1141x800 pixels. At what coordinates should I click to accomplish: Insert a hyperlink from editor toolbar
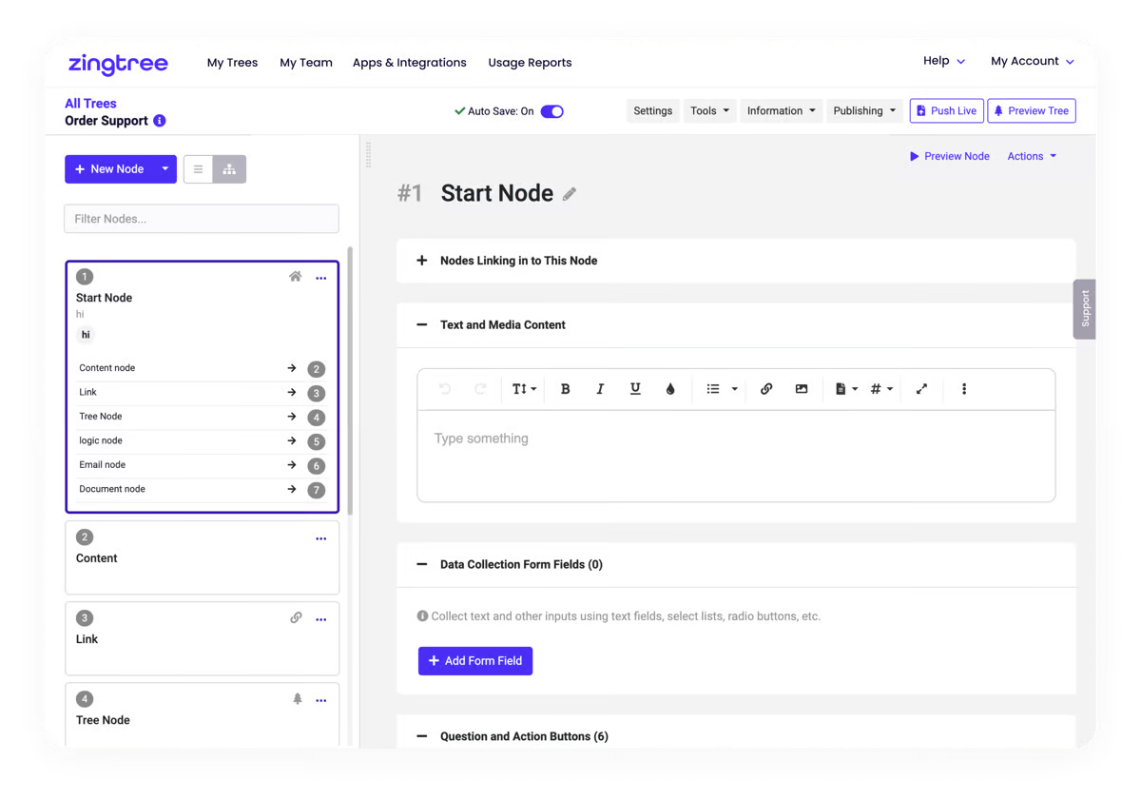766,389
